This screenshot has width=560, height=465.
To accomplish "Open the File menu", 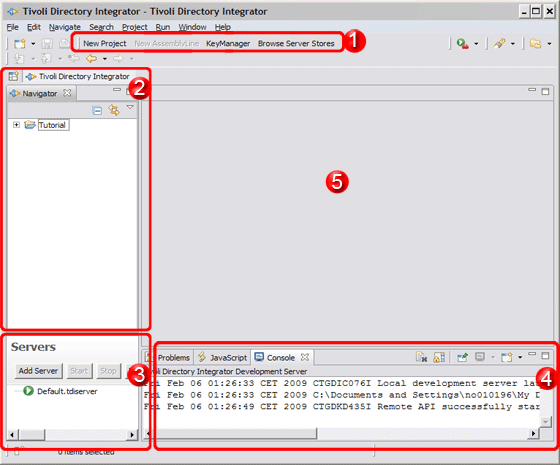I will click(x=12, y=27).
